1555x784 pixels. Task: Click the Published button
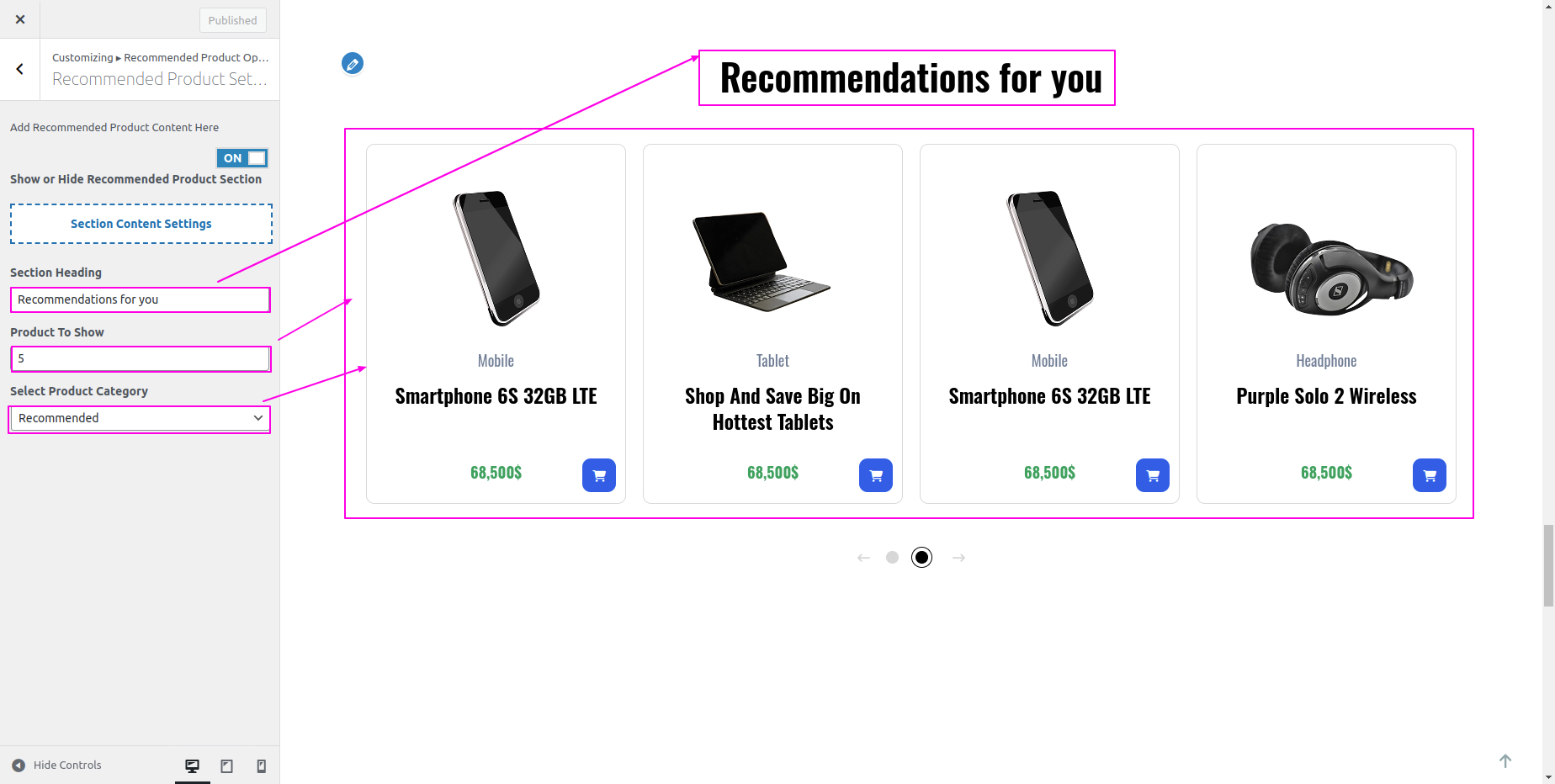pos(233,20)
